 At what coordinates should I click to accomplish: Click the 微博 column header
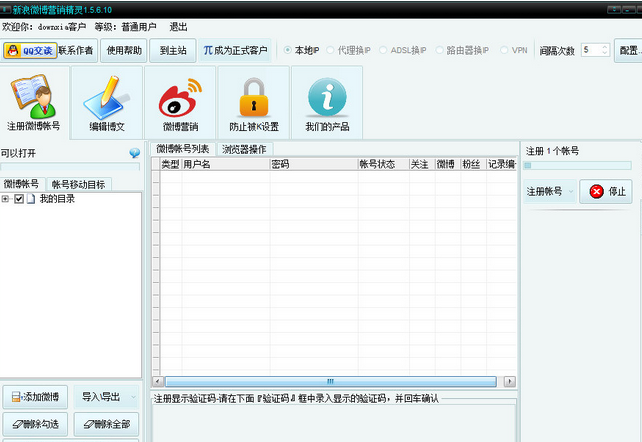[448, 164]
